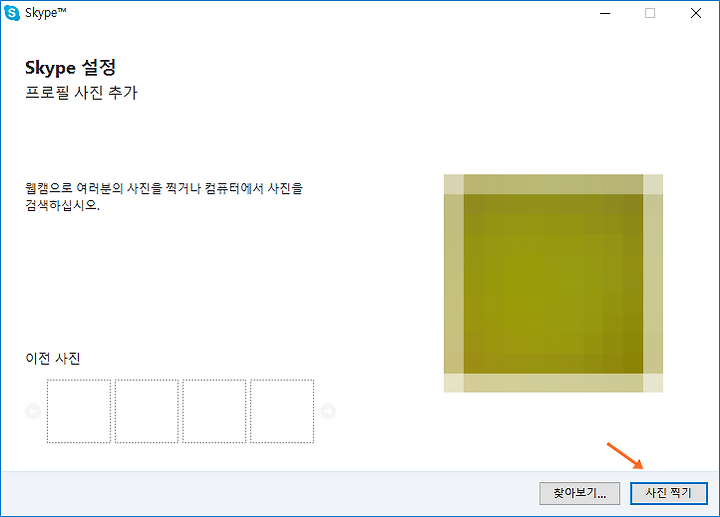
Task: Show next photos with right arrow
Action: 328,411
